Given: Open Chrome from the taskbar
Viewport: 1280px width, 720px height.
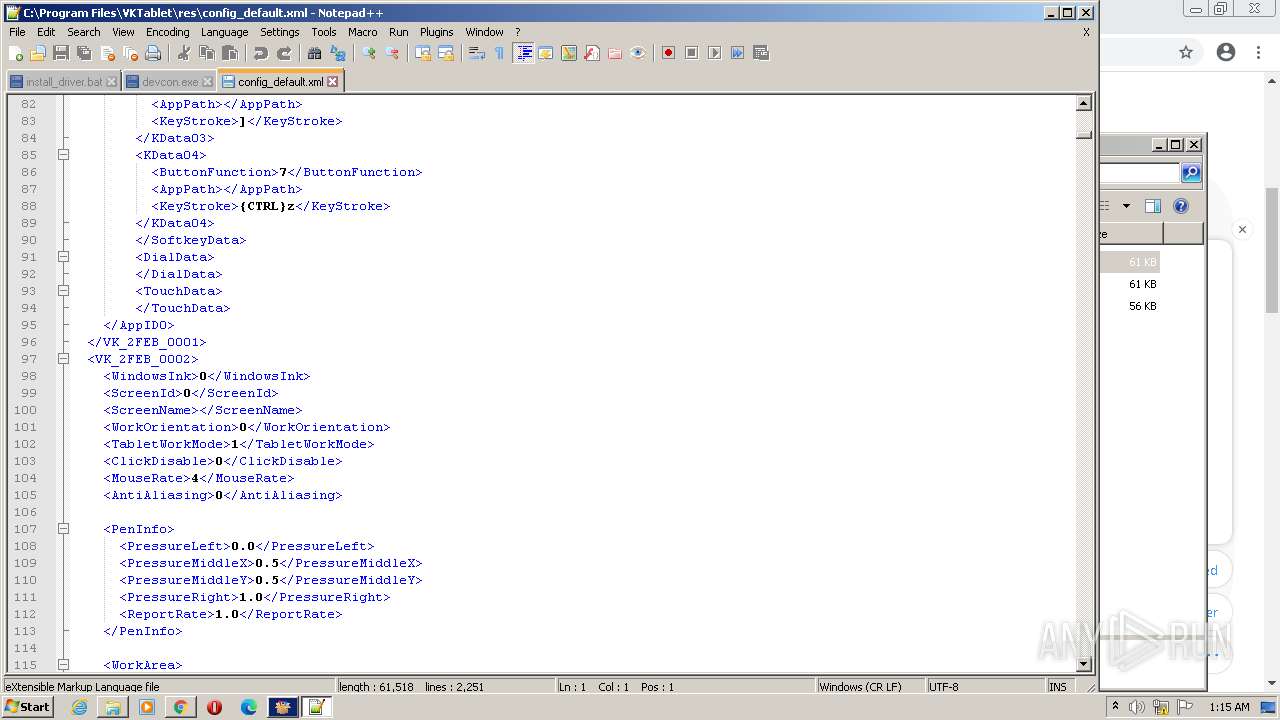Looking at the screenshot, I should pyautogui.click(x=180, y=707).
